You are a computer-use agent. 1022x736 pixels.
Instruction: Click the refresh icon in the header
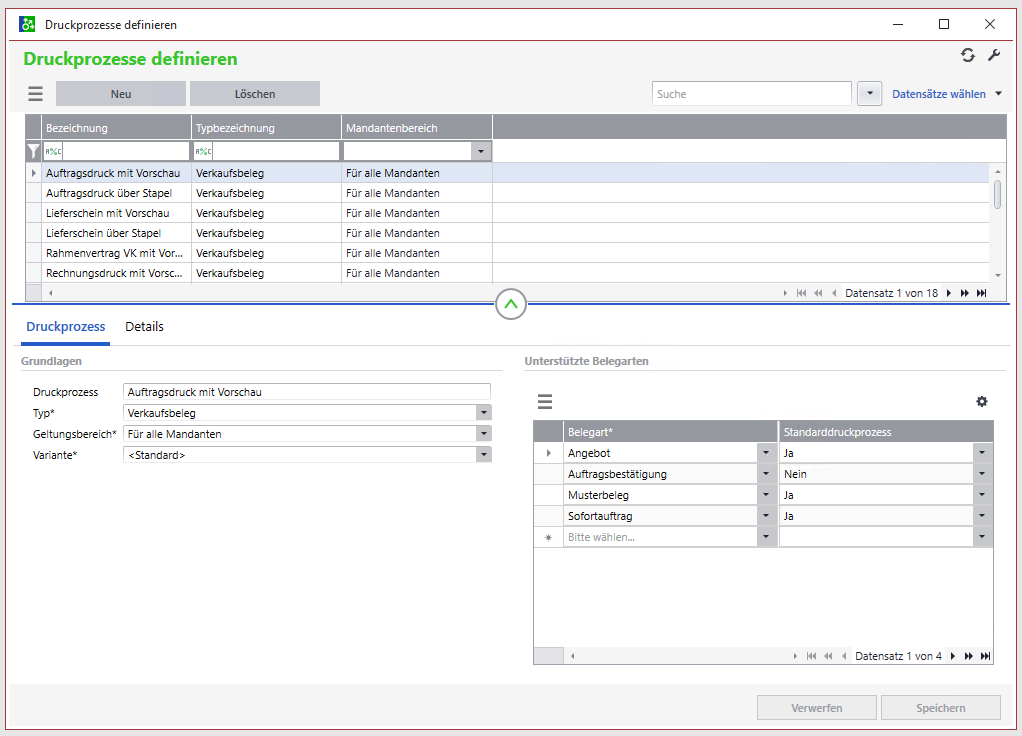pyautogui.click(x=967, y=56)
